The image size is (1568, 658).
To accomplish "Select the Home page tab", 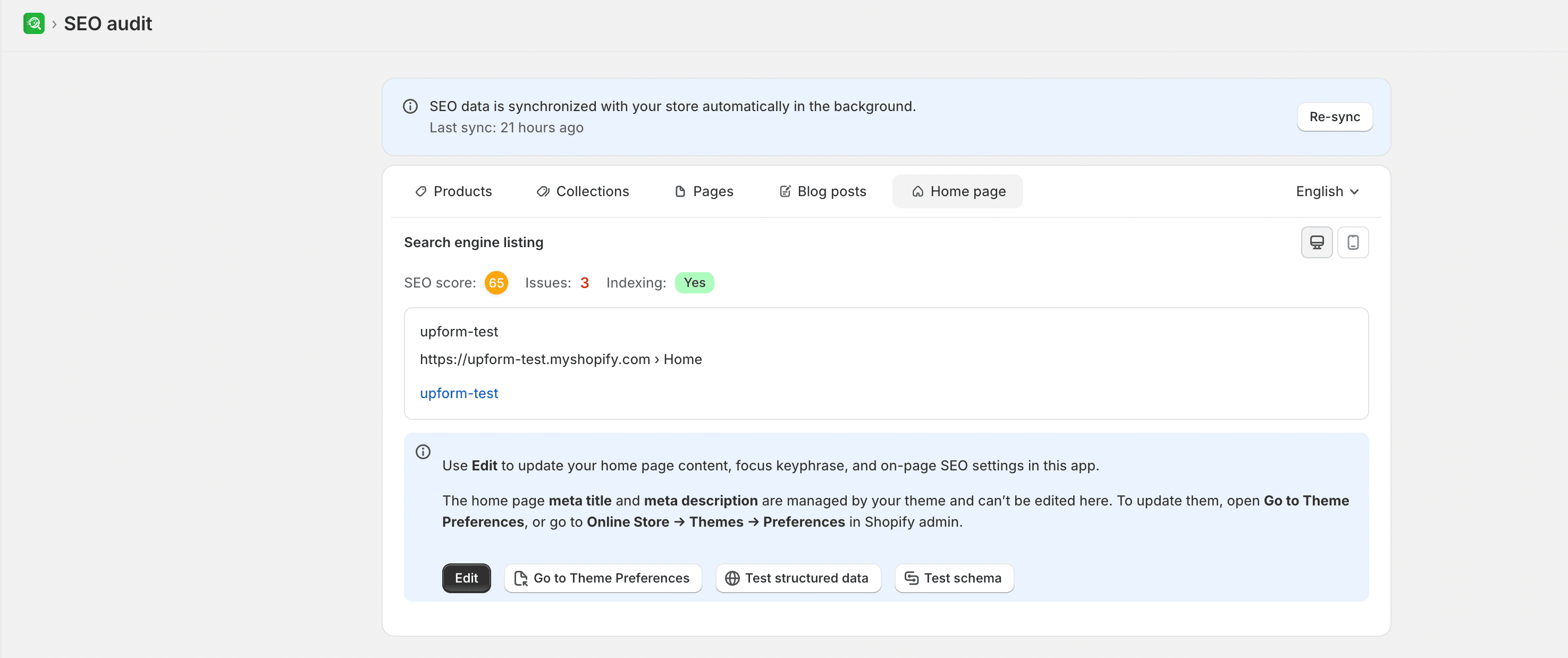I will click(x=957, y=191).
